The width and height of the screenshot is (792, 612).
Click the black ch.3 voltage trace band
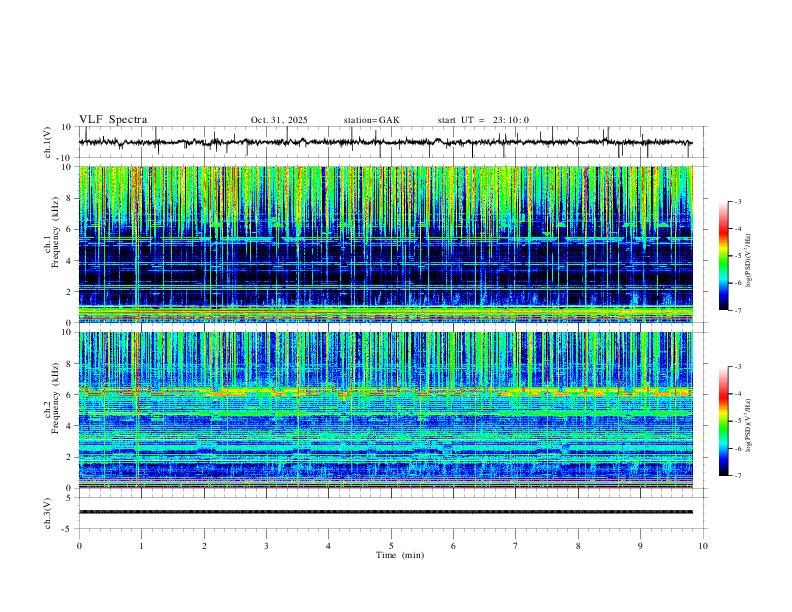click(x=385, y=512)
